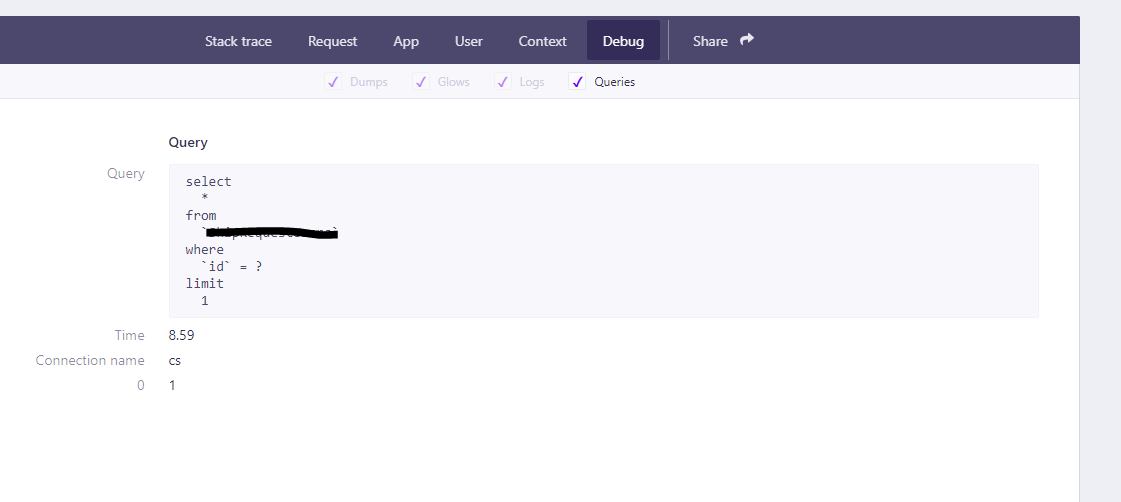Click the Share button
1121x502 pixels.
click(x=723, y=41)
